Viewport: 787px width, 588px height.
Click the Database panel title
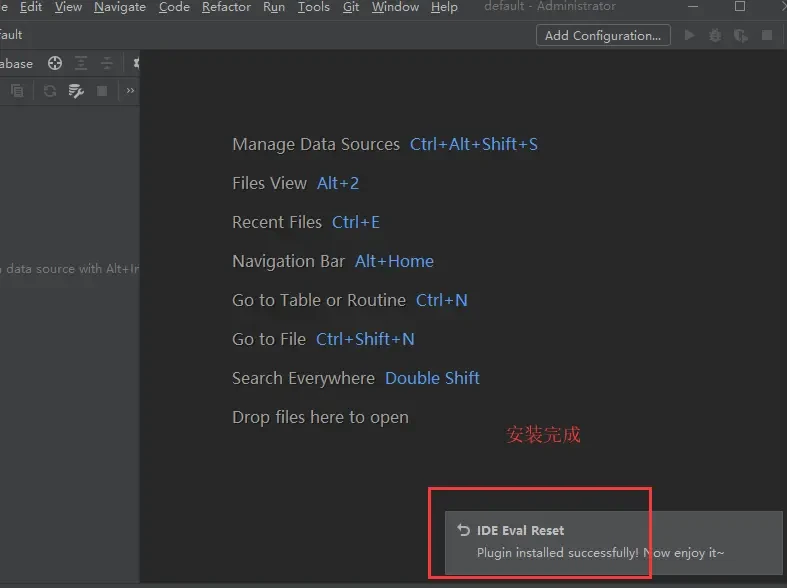(16, 63)
